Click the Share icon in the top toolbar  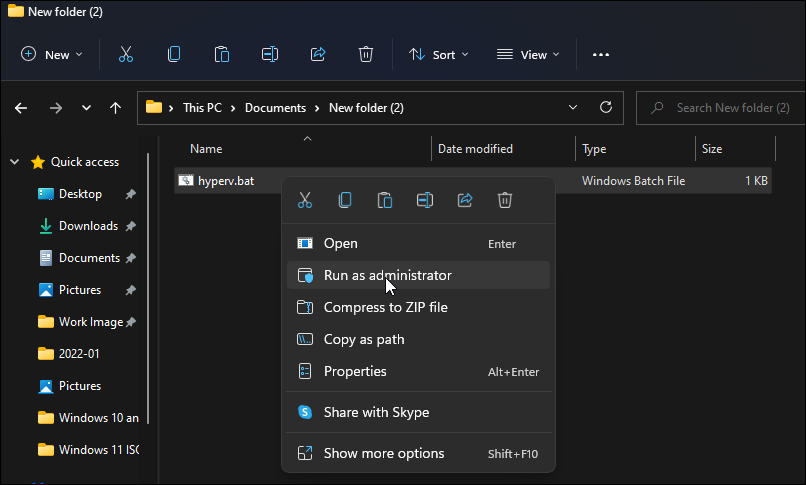[318, 55]
